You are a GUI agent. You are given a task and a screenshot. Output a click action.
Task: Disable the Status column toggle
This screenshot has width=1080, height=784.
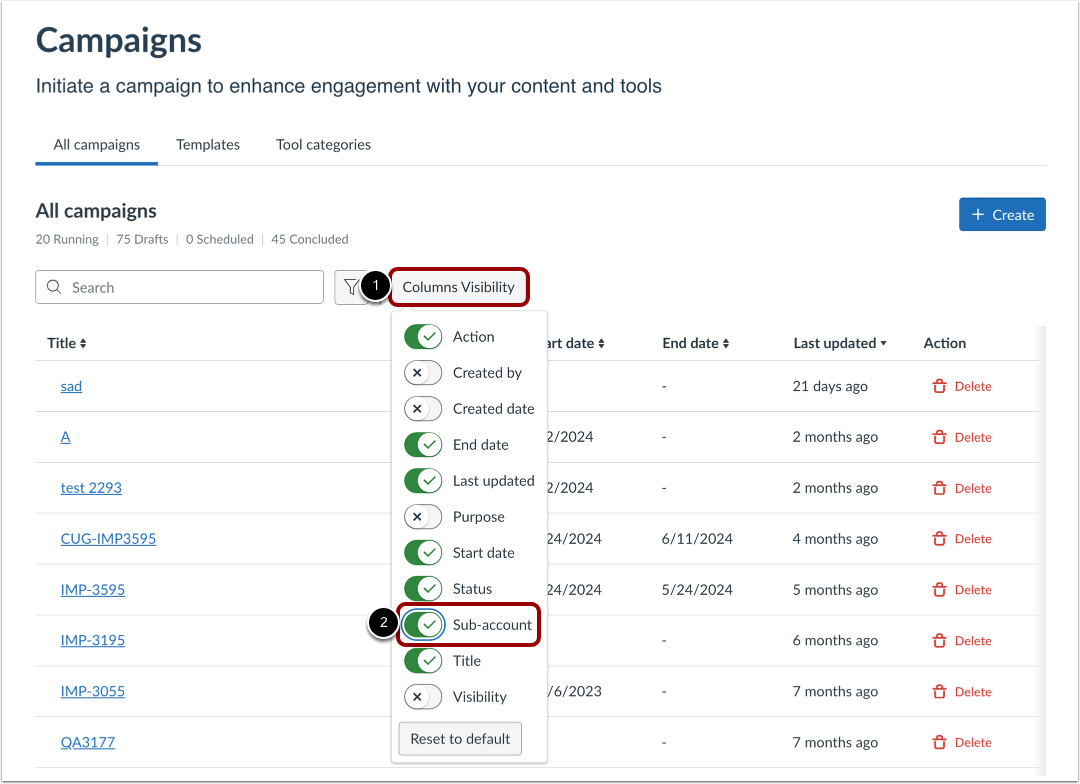pos(423,588)
